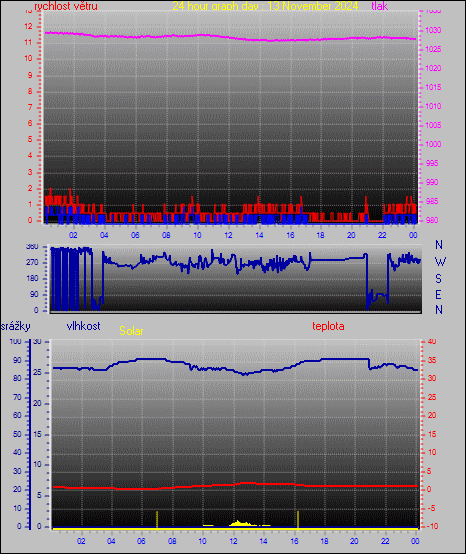Click the "180" value on wind direction axis
Viewport: 466px width, 554px height.
(x=32, y=278)
